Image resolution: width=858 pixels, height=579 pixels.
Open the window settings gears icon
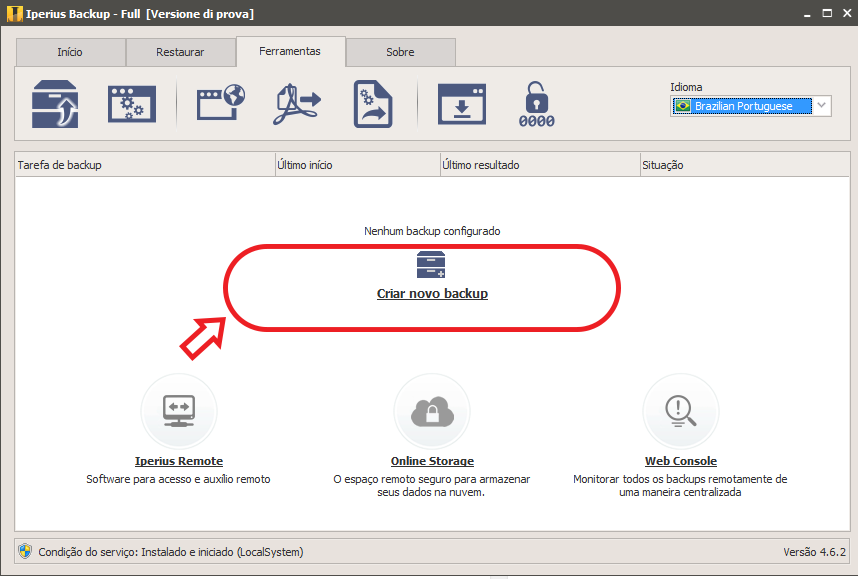pos(132,104)
